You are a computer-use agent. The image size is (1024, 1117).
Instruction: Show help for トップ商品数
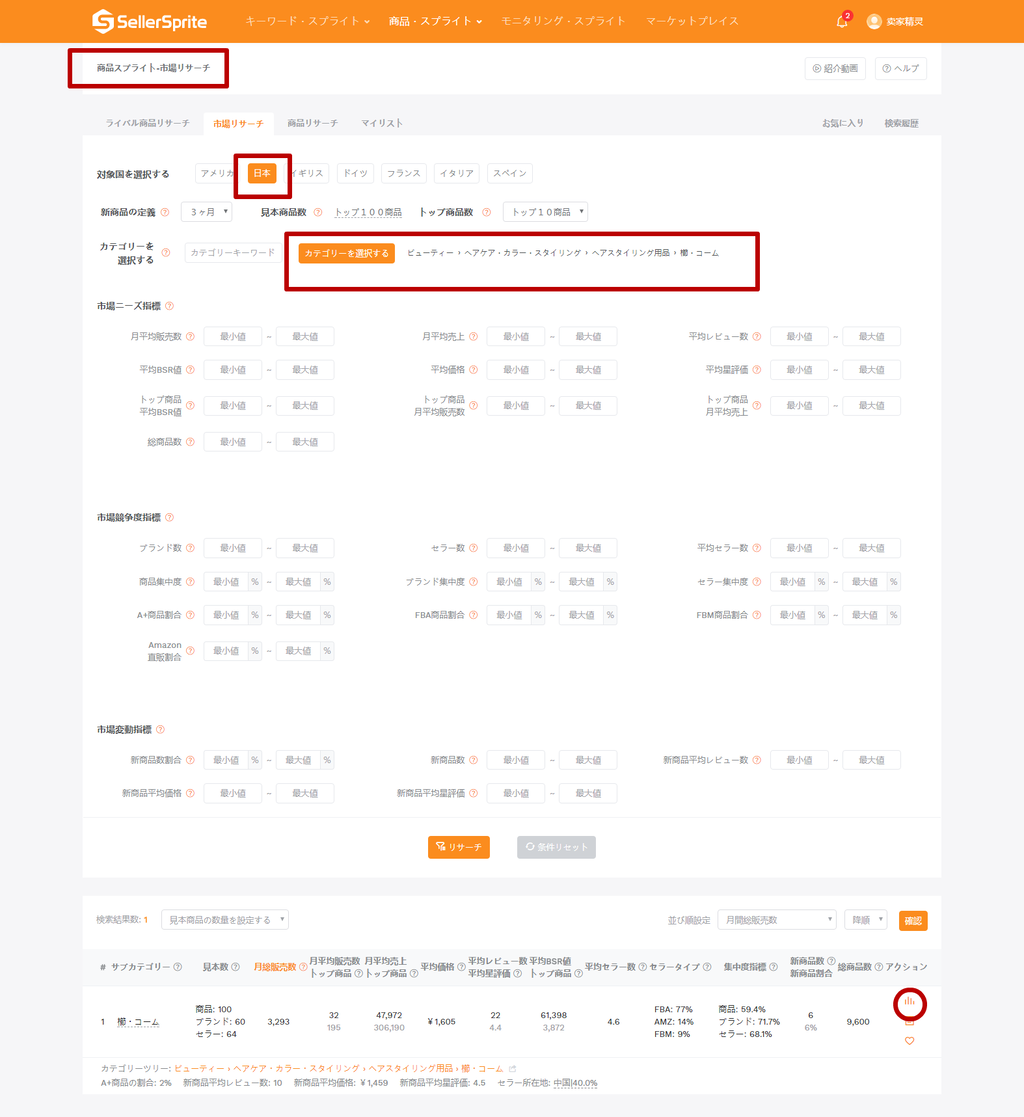(x=486, y=212)
